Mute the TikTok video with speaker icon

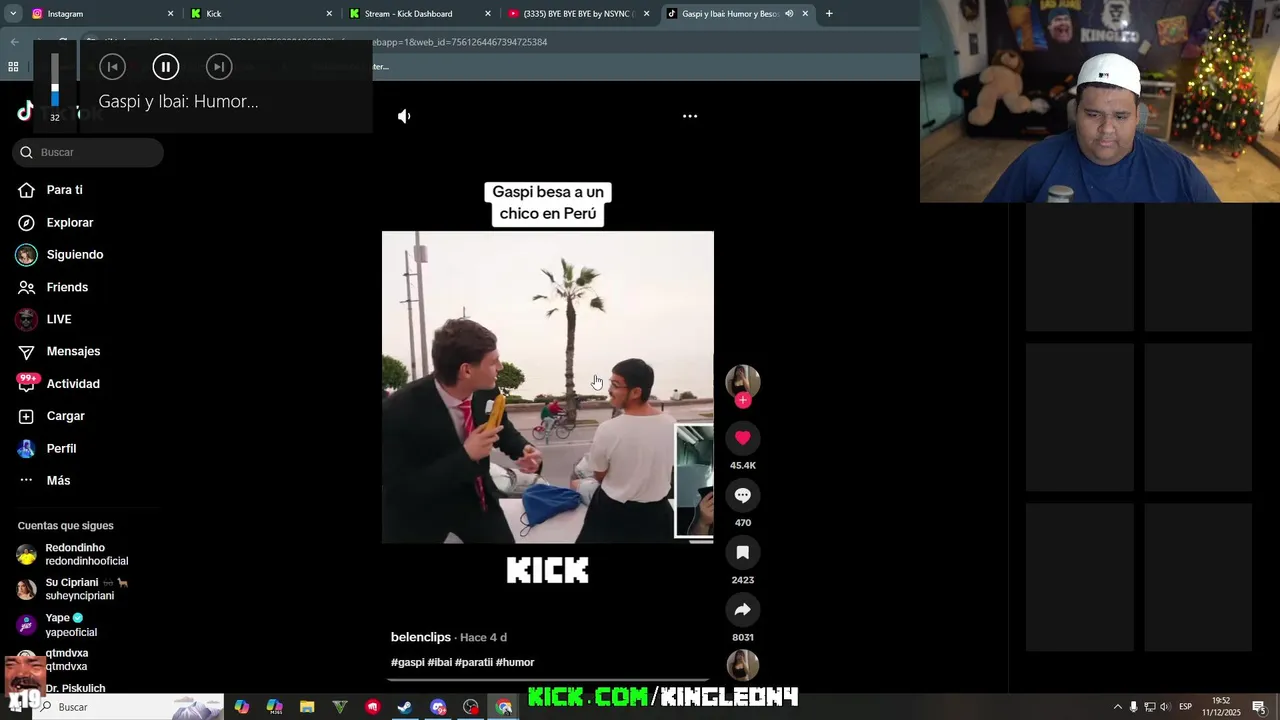point(404,116)
